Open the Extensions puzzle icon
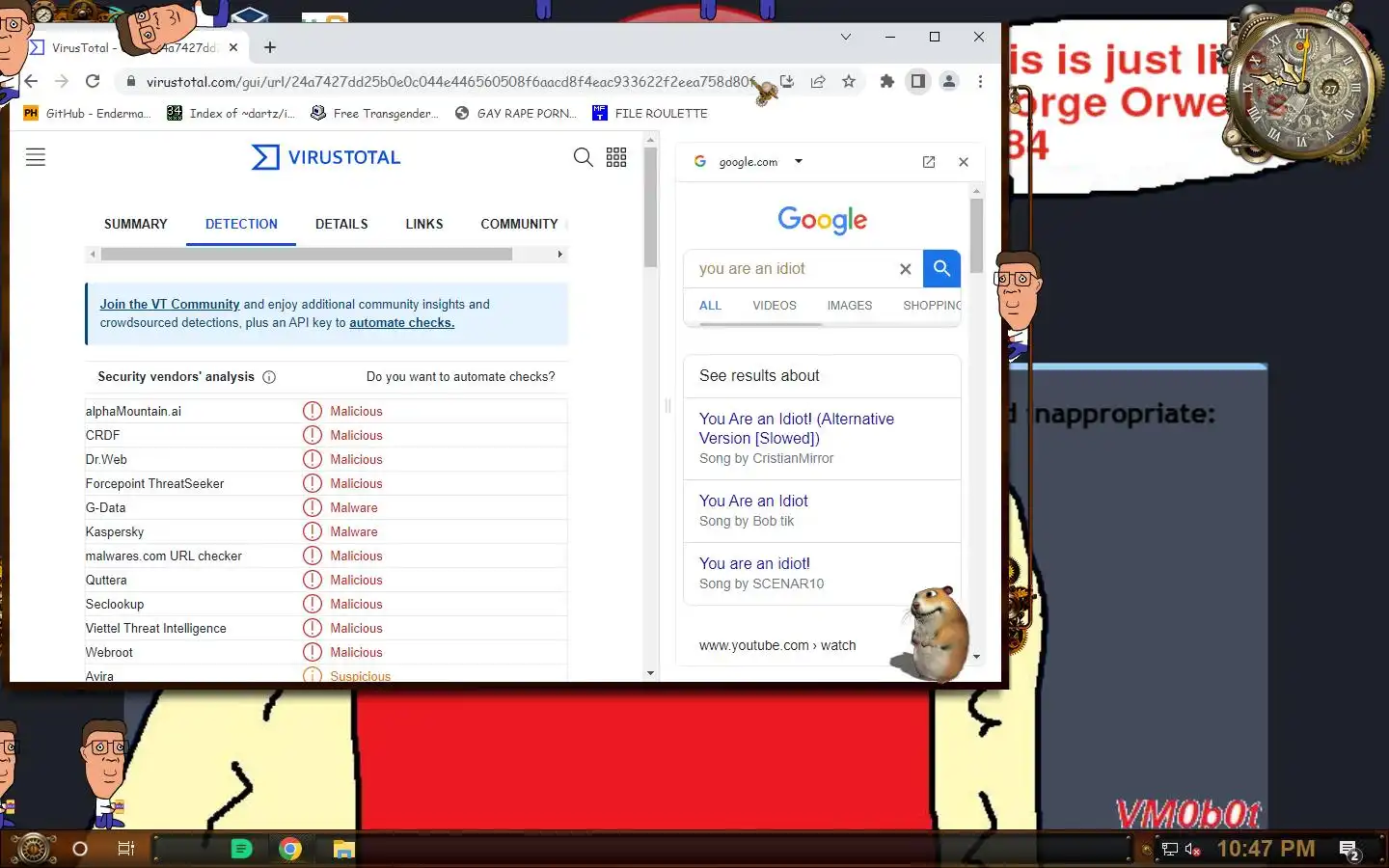The width and height of the screenshot is (1389, 868). (x=887, y=81)
